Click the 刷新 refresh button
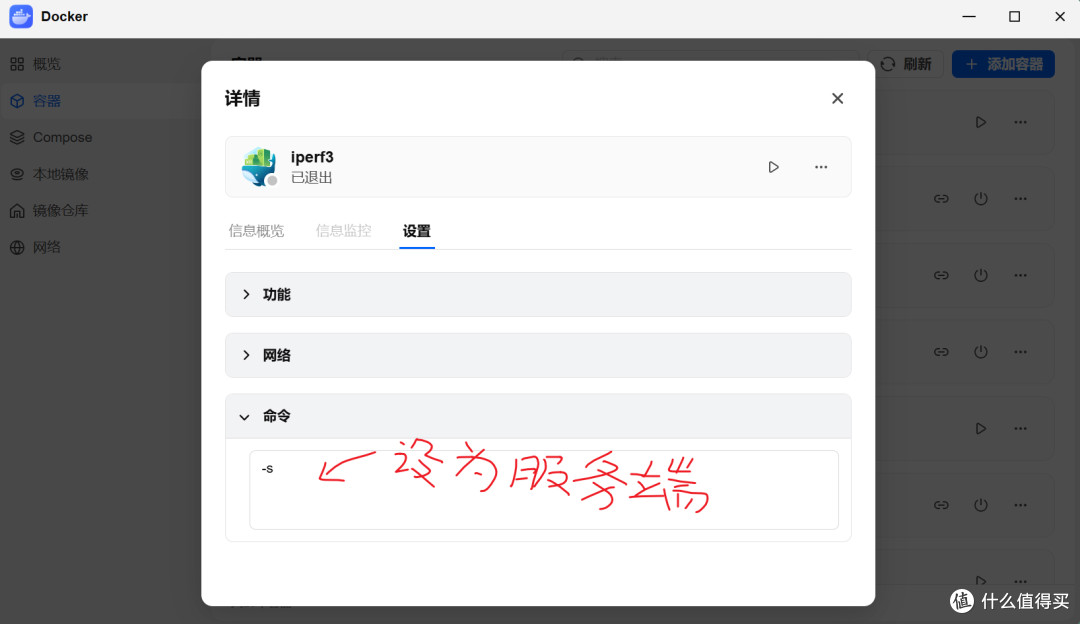 (906, 64)
